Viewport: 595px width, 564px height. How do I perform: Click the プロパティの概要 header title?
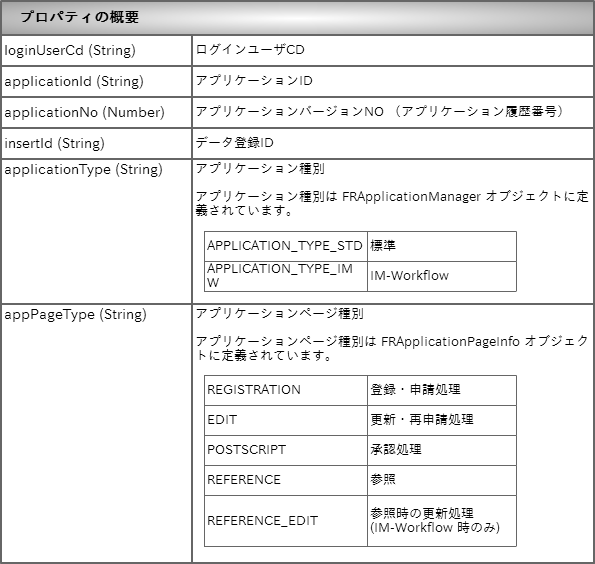[x=80, y=17]
